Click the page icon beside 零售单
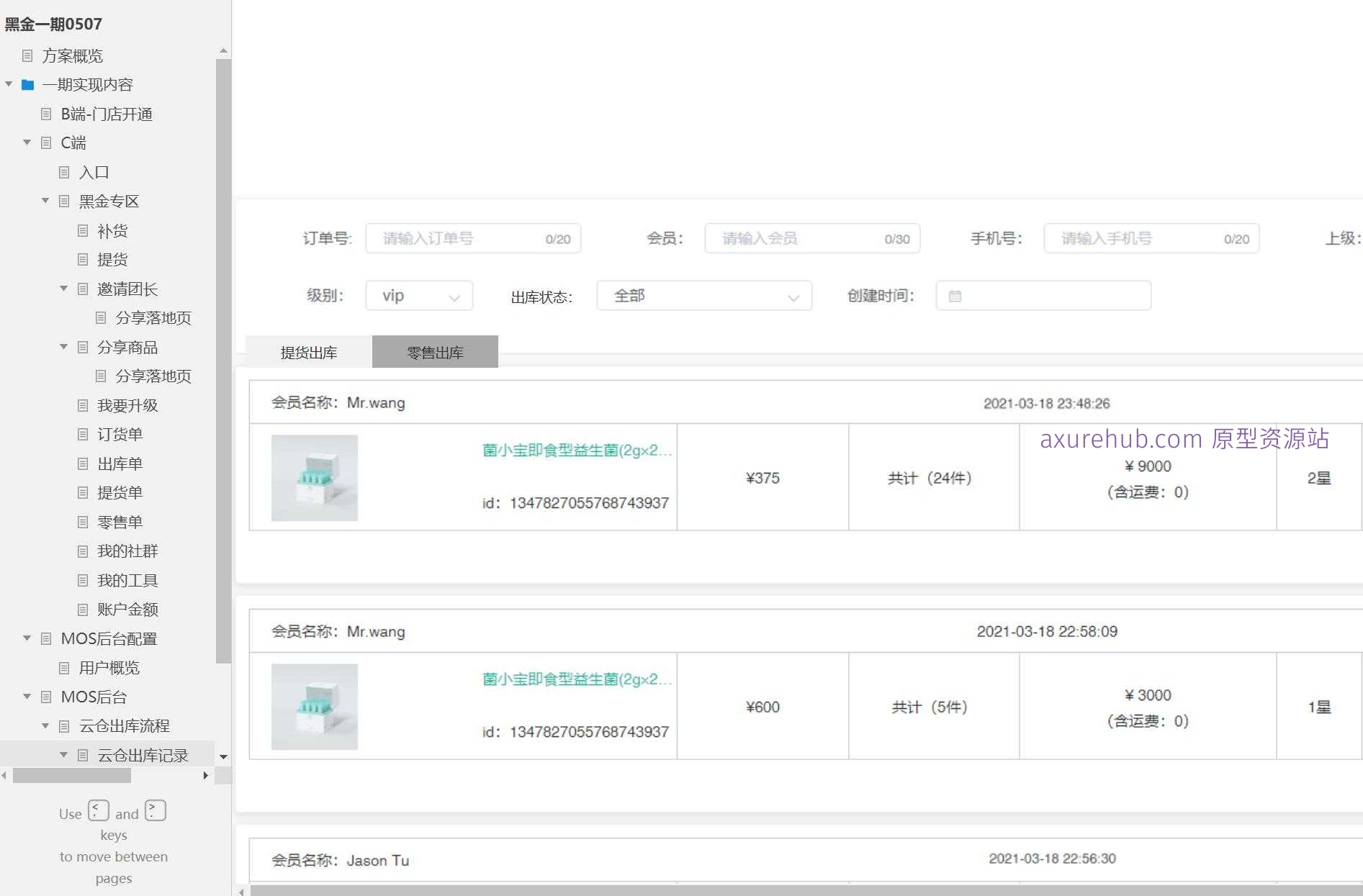This screenshot has height=896, width=1363. pyautogui.click(x=82, y=522)
